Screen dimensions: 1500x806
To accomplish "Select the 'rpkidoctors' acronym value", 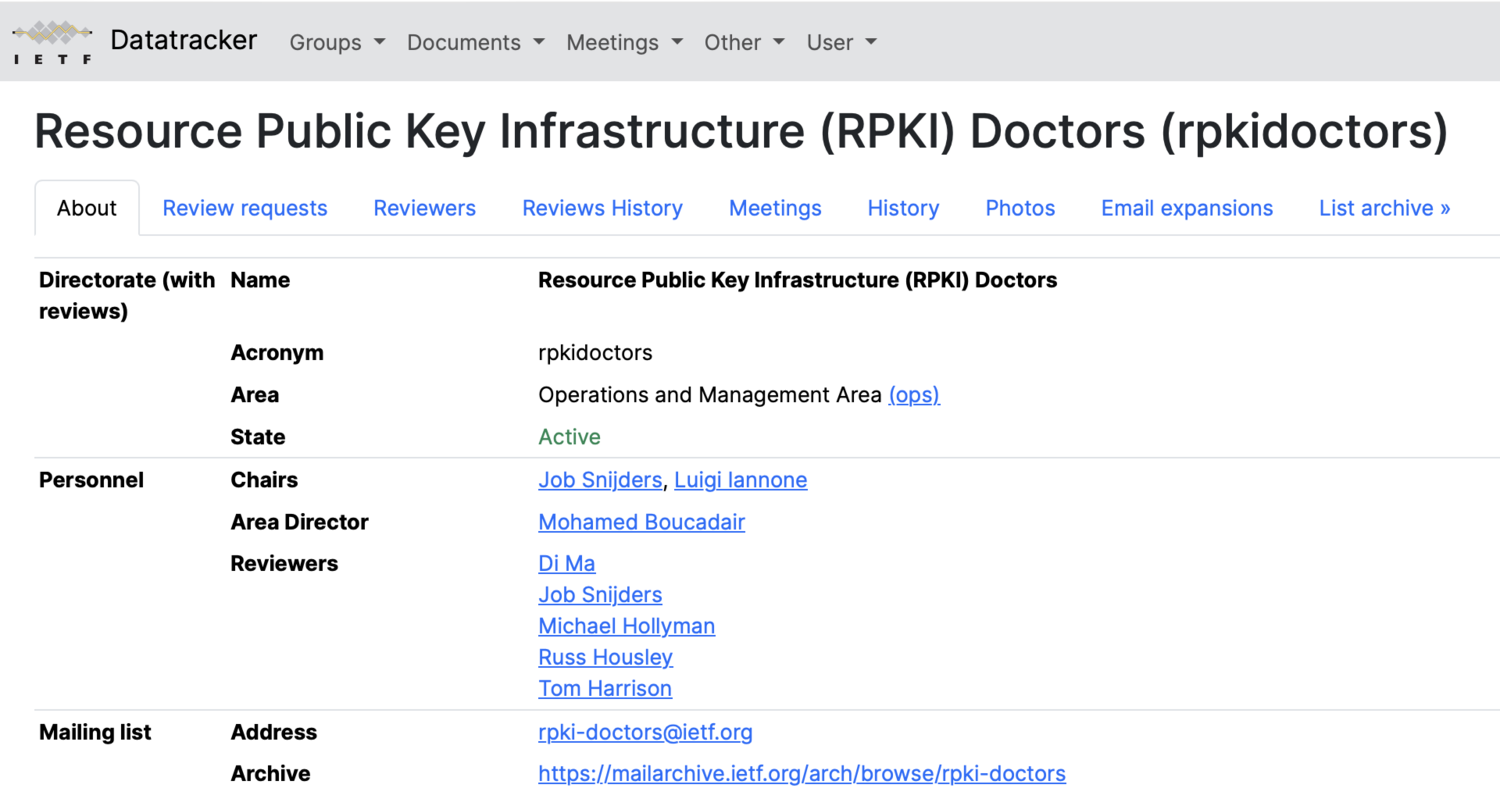I will [x=595, y=353].
